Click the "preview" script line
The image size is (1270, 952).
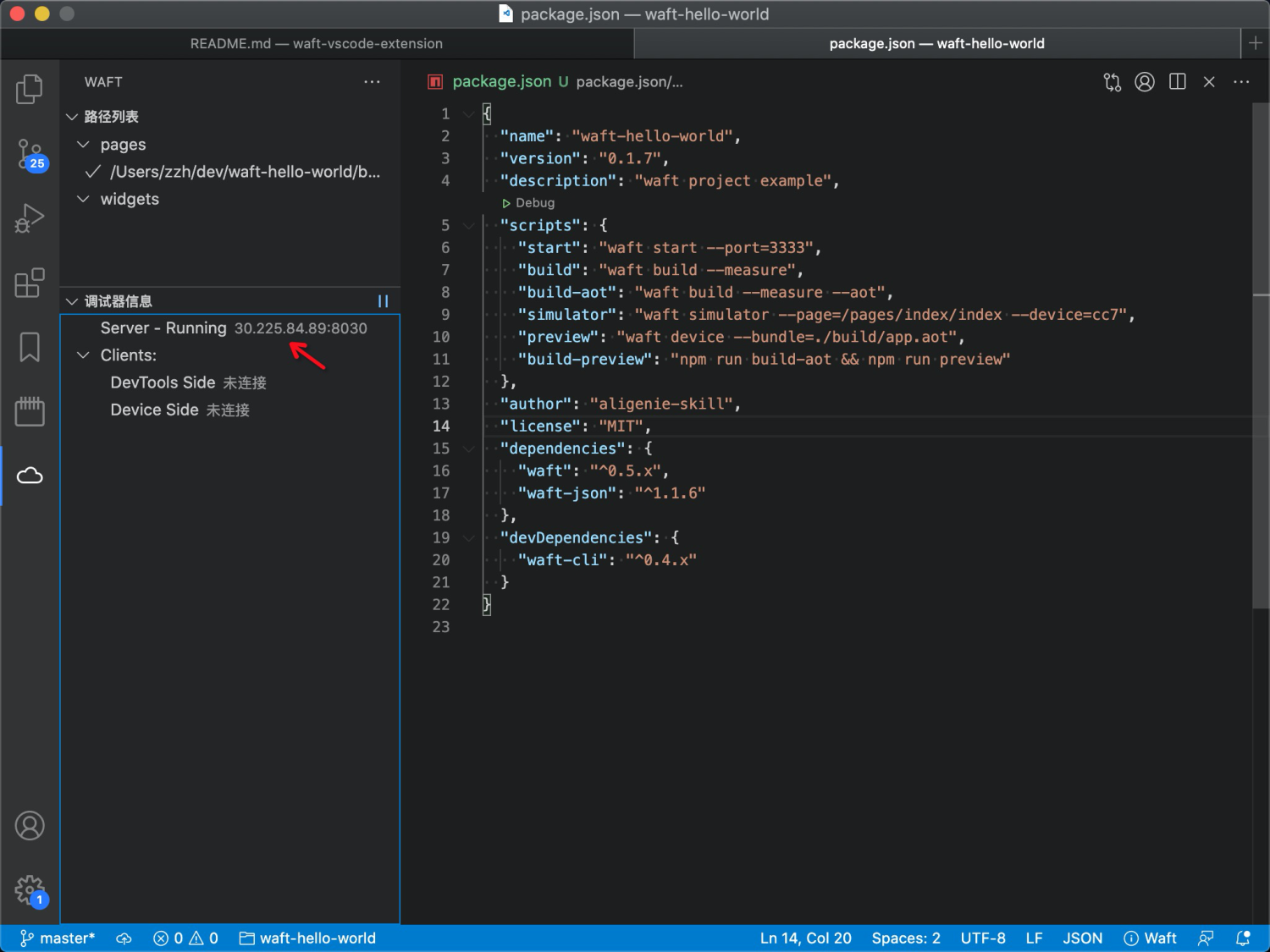pyautogui.click(x=741, y=337)
